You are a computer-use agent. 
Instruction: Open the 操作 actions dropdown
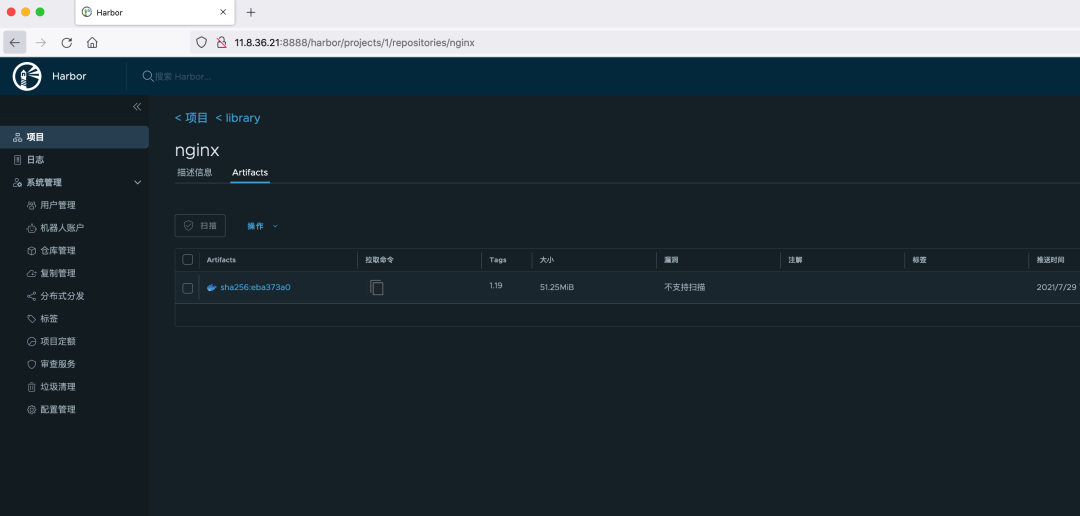(x=262, y=226)
